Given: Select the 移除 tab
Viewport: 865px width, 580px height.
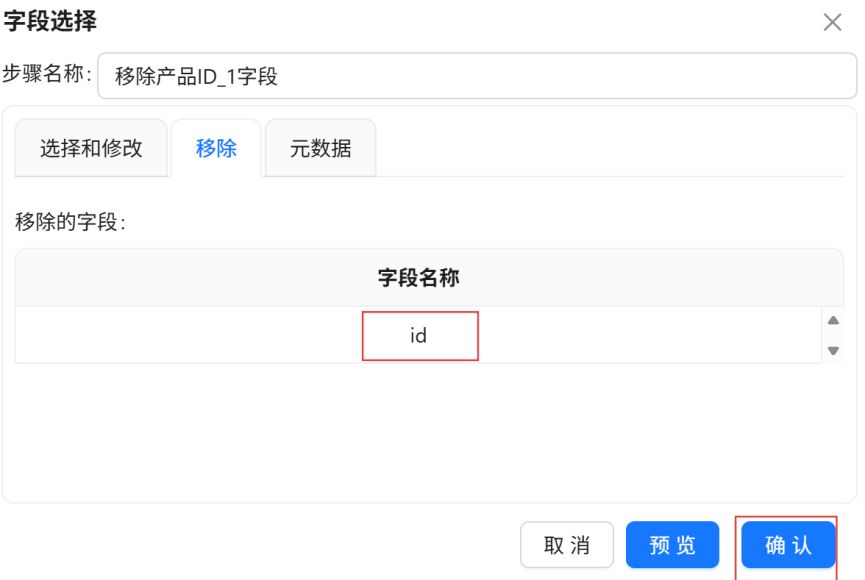Looking at the screenshot, I should (x=216, y=148).
